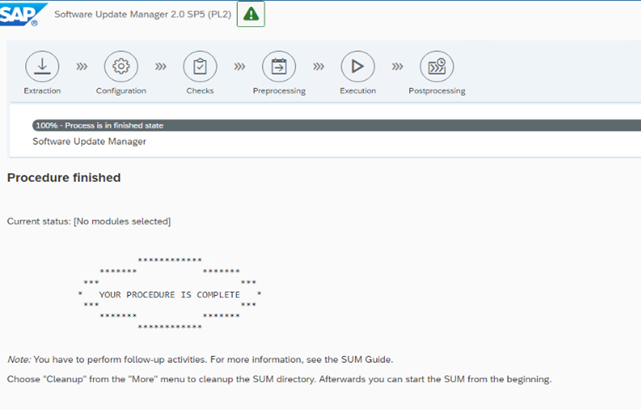The image size is (641, 410).
Task: Click the Software Update Manager text under progress bar
Action: click(x=89, y=141)
